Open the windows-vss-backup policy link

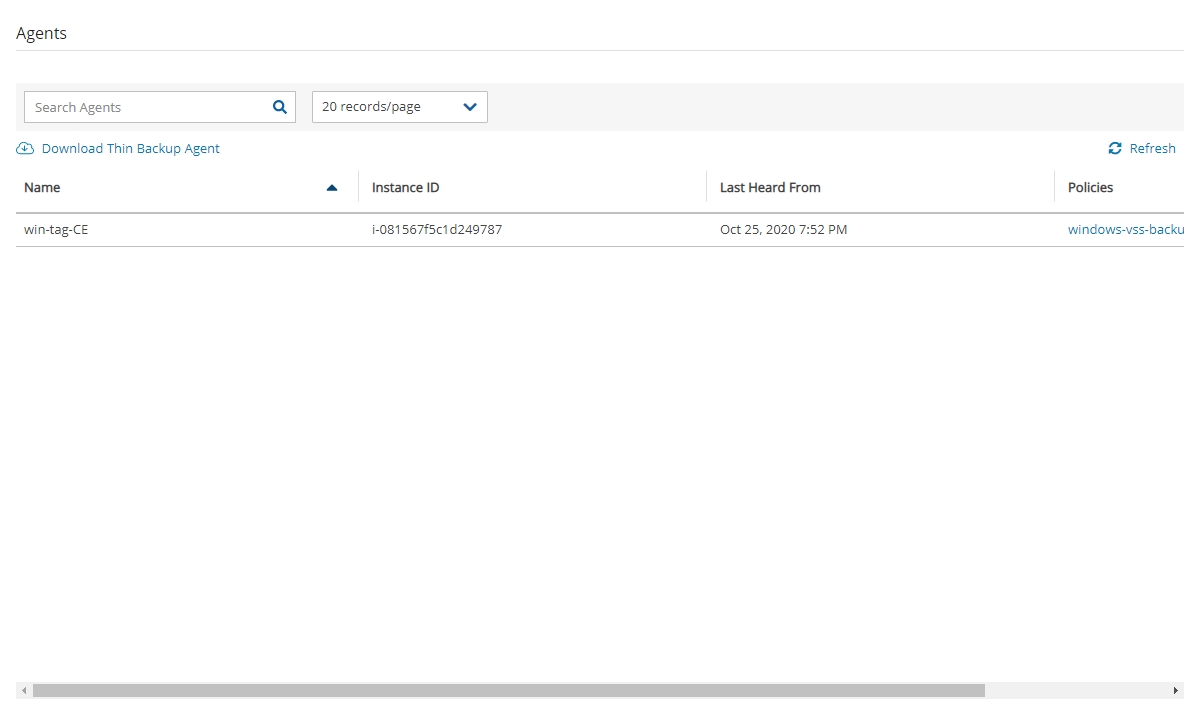click(x=1125, y=230)
